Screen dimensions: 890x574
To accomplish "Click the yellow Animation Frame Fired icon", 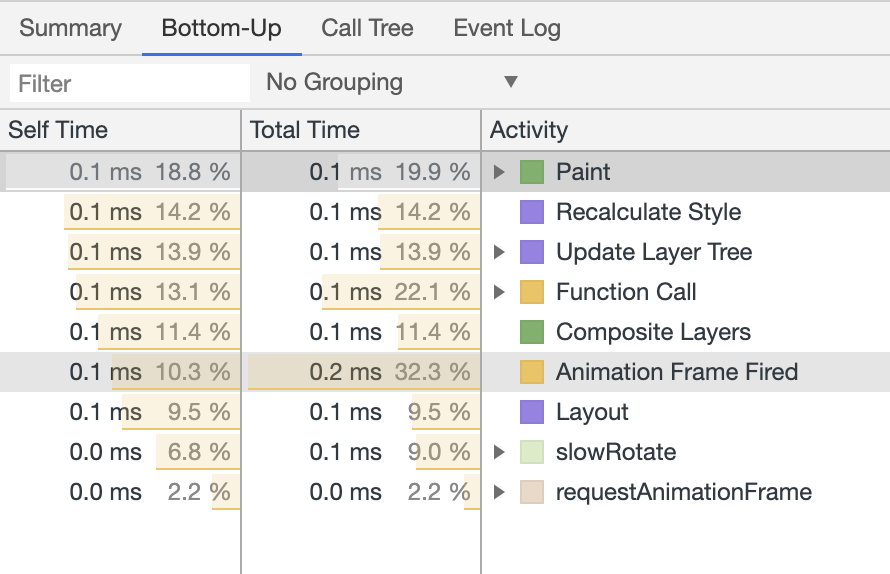I will click(x=532, y=372).
